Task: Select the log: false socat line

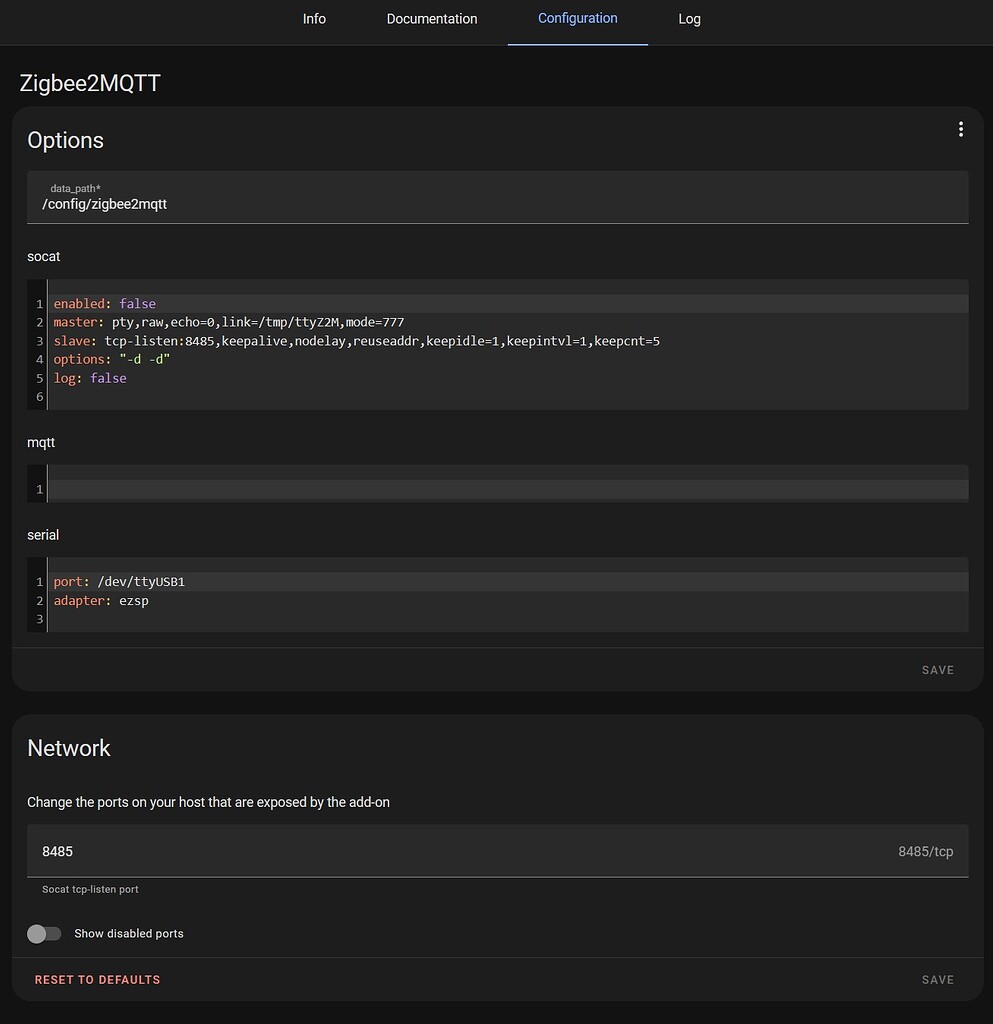Action: tap(90, 378)
